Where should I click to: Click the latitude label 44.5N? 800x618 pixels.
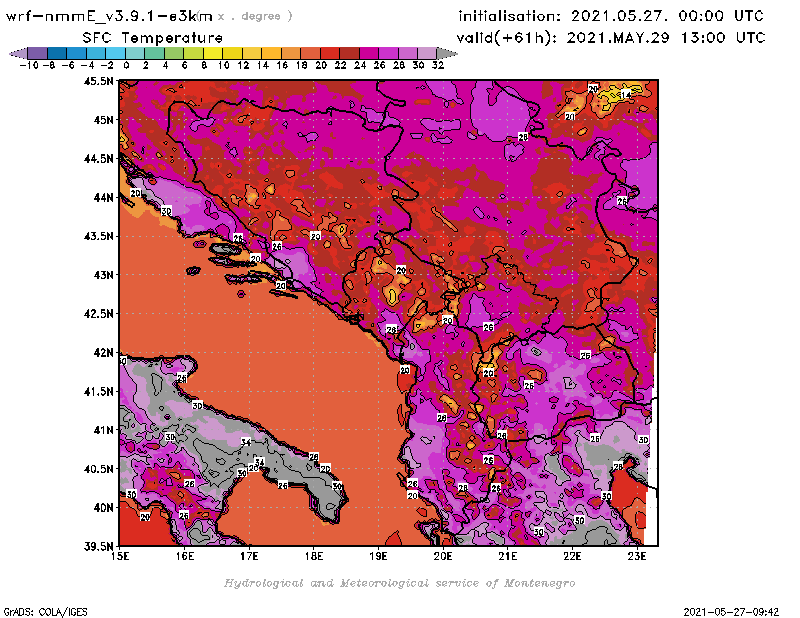tap(98, 159)
